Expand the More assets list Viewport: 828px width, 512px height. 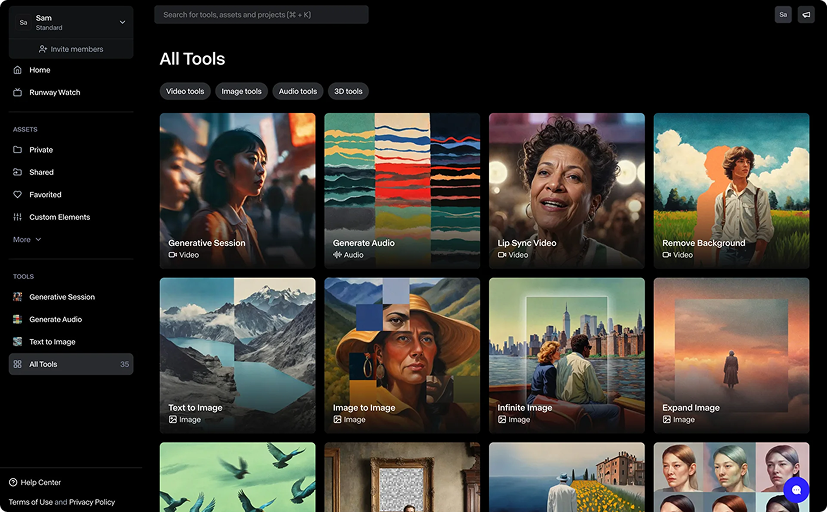(x=27, y=240)
